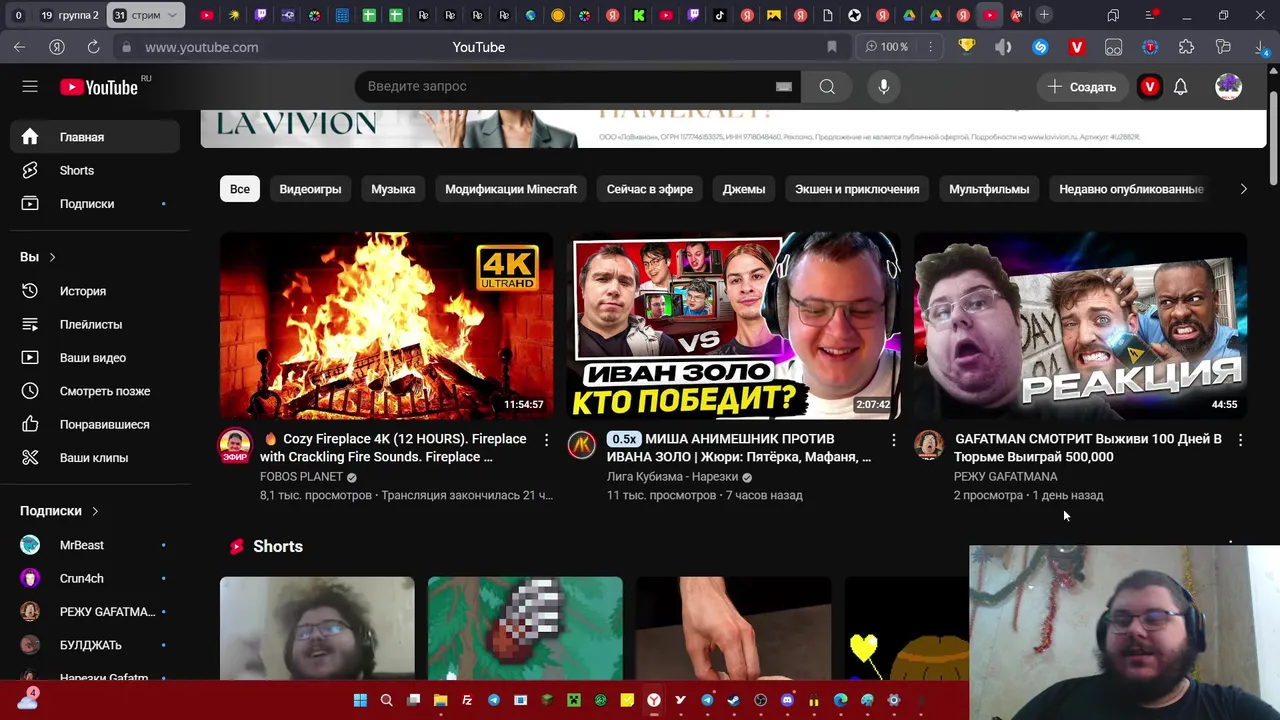Open the РЕАКЦИЯ video thumbnail
Viewport: 1280px width, 720px height.
[x=1080, y=326]
